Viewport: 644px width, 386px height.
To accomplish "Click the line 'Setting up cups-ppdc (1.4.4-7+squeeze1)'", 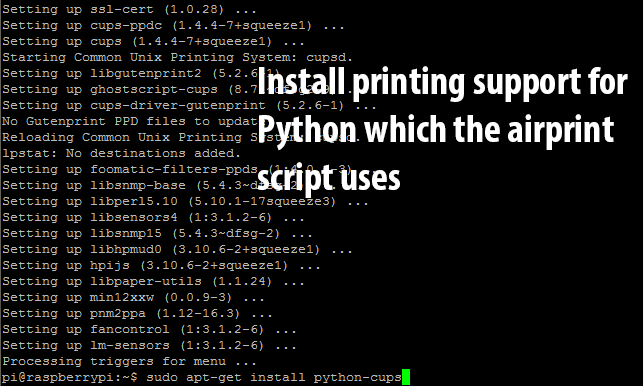I will click(x=173, y=25).
